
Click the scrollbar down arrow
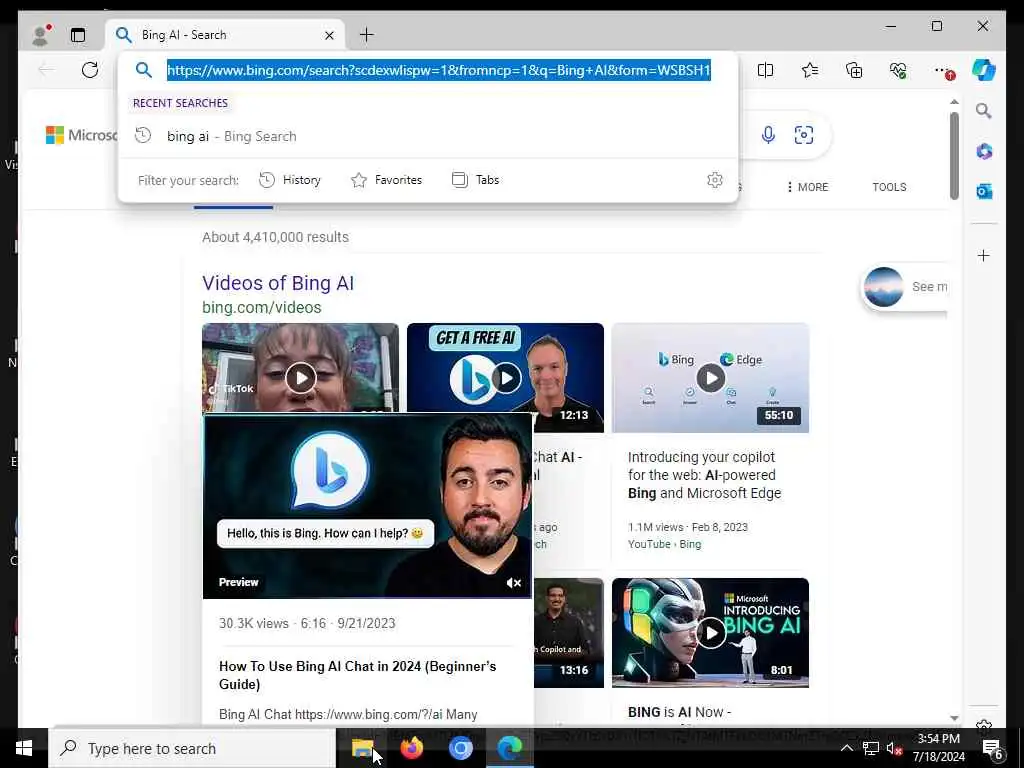click(954, 718)
